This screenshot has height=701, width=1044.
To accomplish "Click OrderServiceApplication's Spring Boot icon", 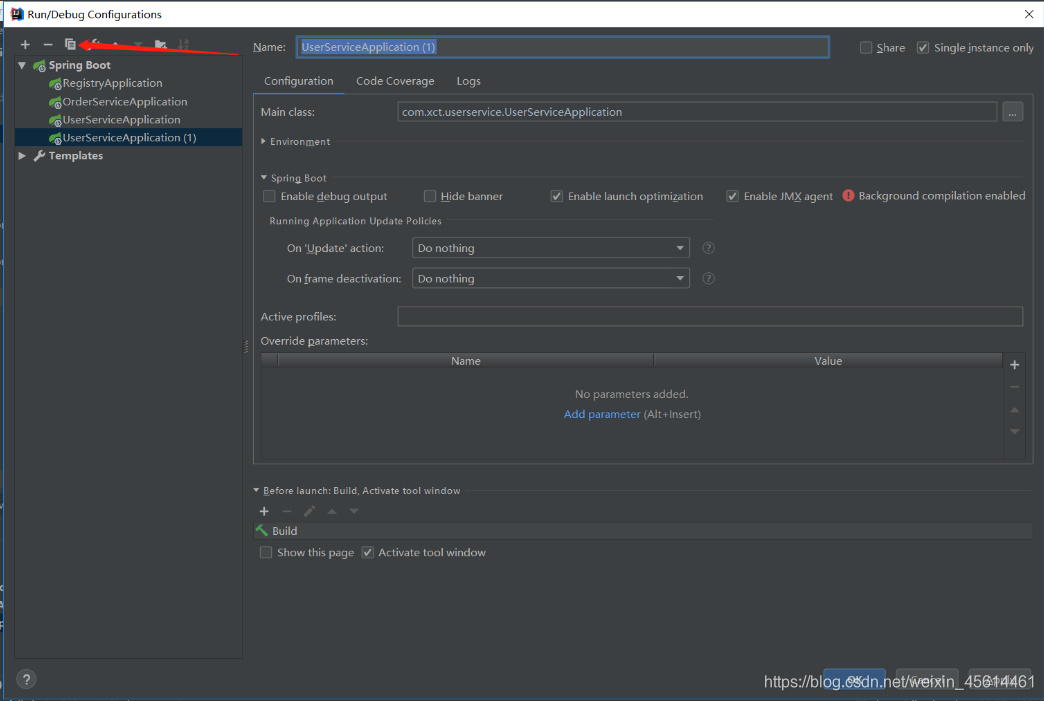I will 55,103.
